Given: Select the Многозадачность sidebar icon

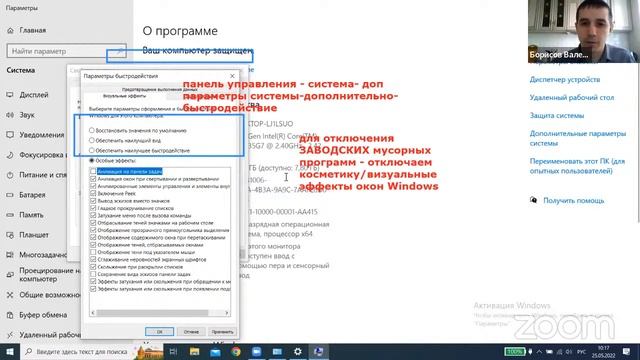Looking at the screenshot, I should (x=10, y=255).
